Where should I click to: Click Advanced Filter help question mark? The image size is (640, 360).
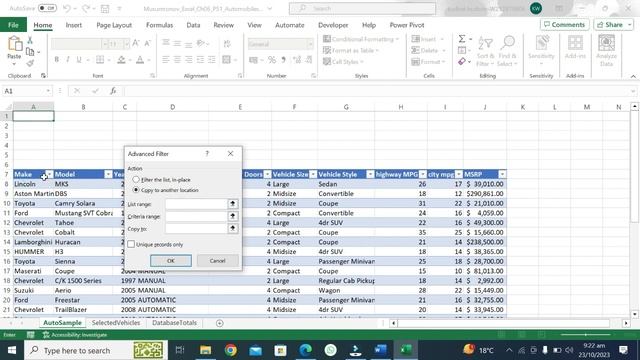[x=207, y=153]
